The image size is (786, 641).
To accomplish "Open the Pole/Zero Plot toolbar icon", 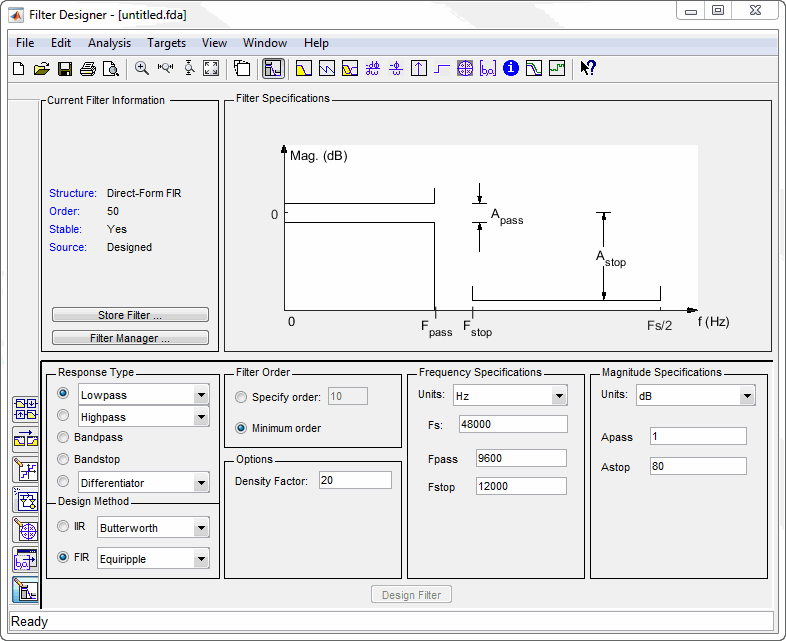I will 464,69.
